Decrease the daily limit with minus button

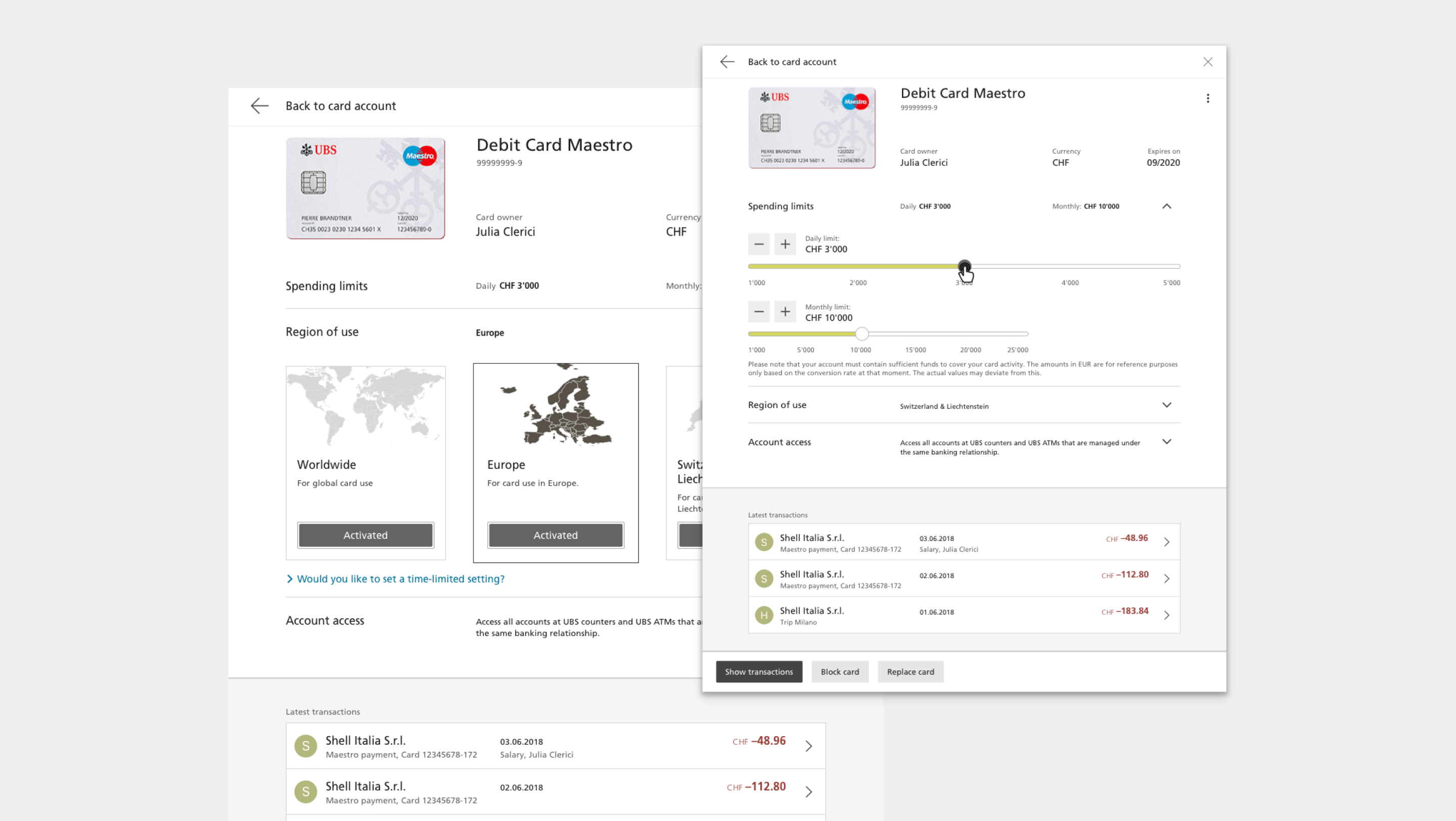(758, 244)
